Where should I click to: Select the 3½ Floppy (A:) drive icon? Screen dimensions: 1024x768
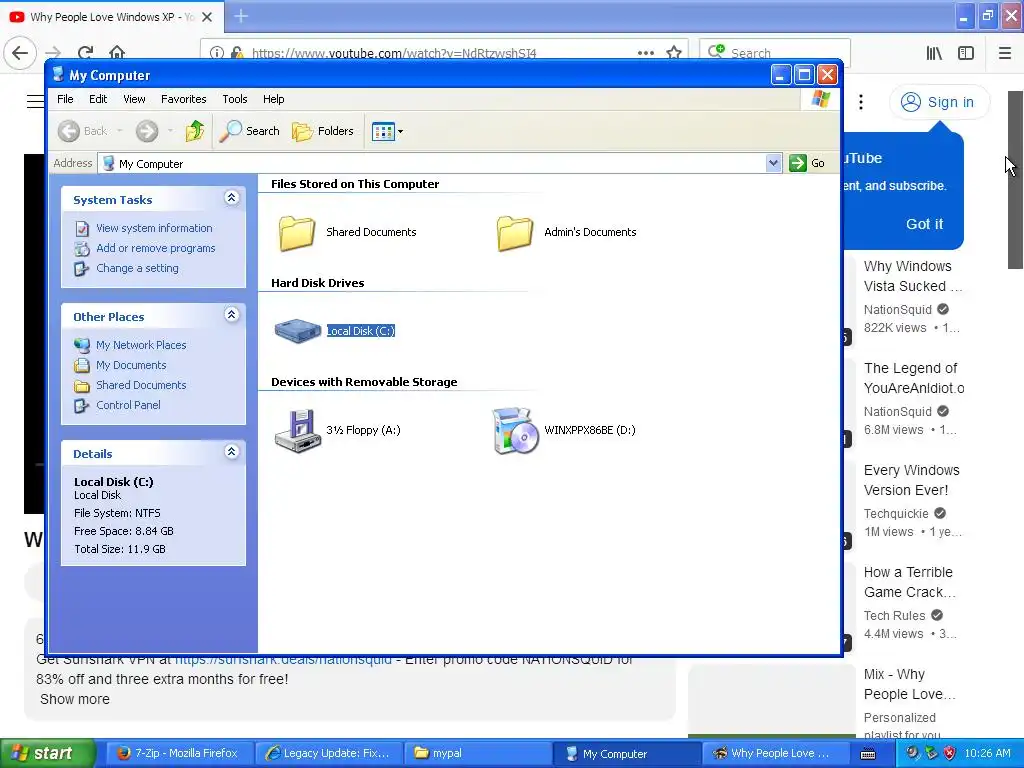[x=297, y=430]
